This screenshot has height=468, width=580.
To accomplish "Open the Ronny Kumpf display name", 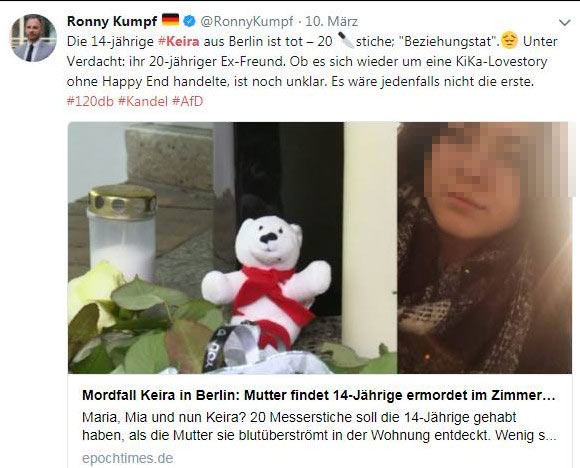I will (112, 21).
